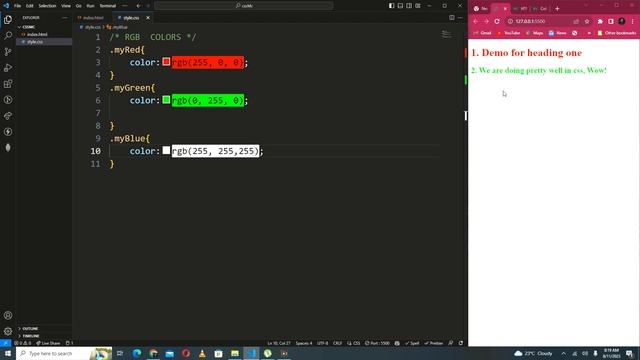Open the Edit menu
Screen dimensions: 640x360
[29, 6]
